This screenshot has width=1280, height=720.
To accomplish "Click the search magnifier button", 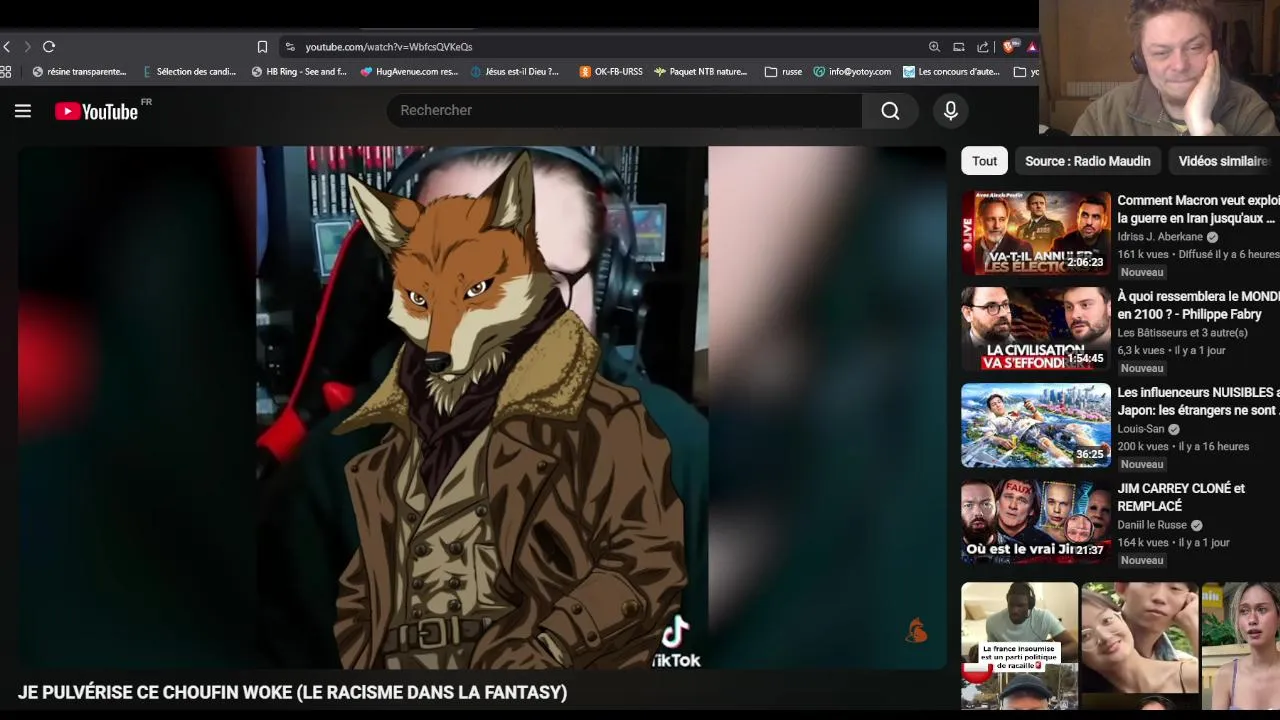I will coord(890,110).
